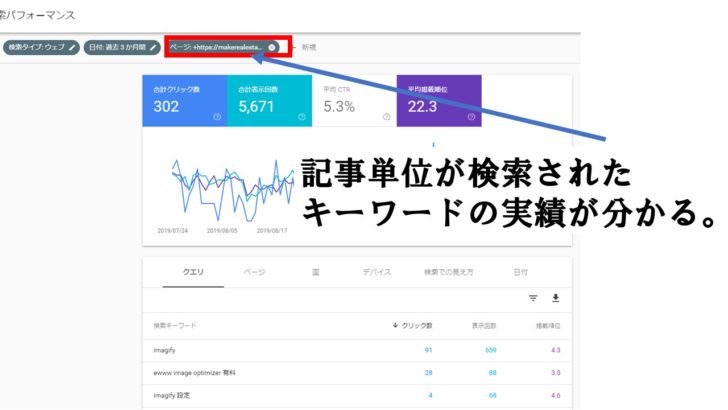Image resolution: width=728 pixels, height=410 pixels.
Task: Toggle the 合計クリック数 metric card
Action: tap(183, 100)
